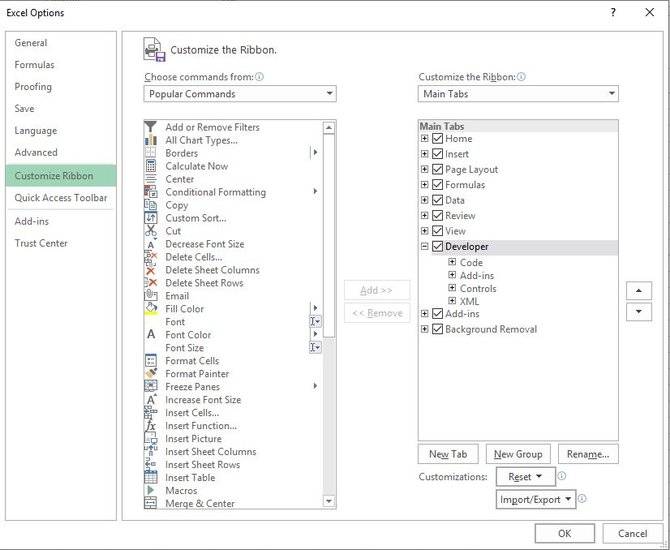Image resolution: width=670 pixels, height=550 pixels.
Task: Collapse the Developer tab tree node
Action: 424,246
